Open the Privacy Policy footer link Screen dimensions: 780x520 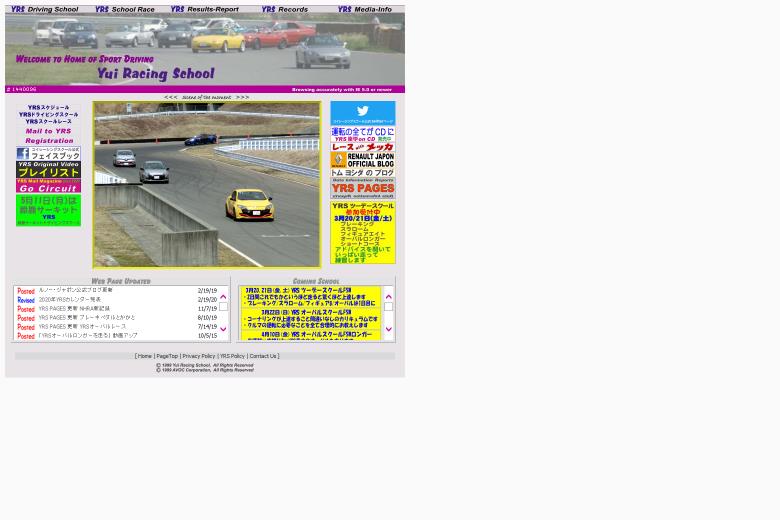pyautogui.click(x=198, y=356)
